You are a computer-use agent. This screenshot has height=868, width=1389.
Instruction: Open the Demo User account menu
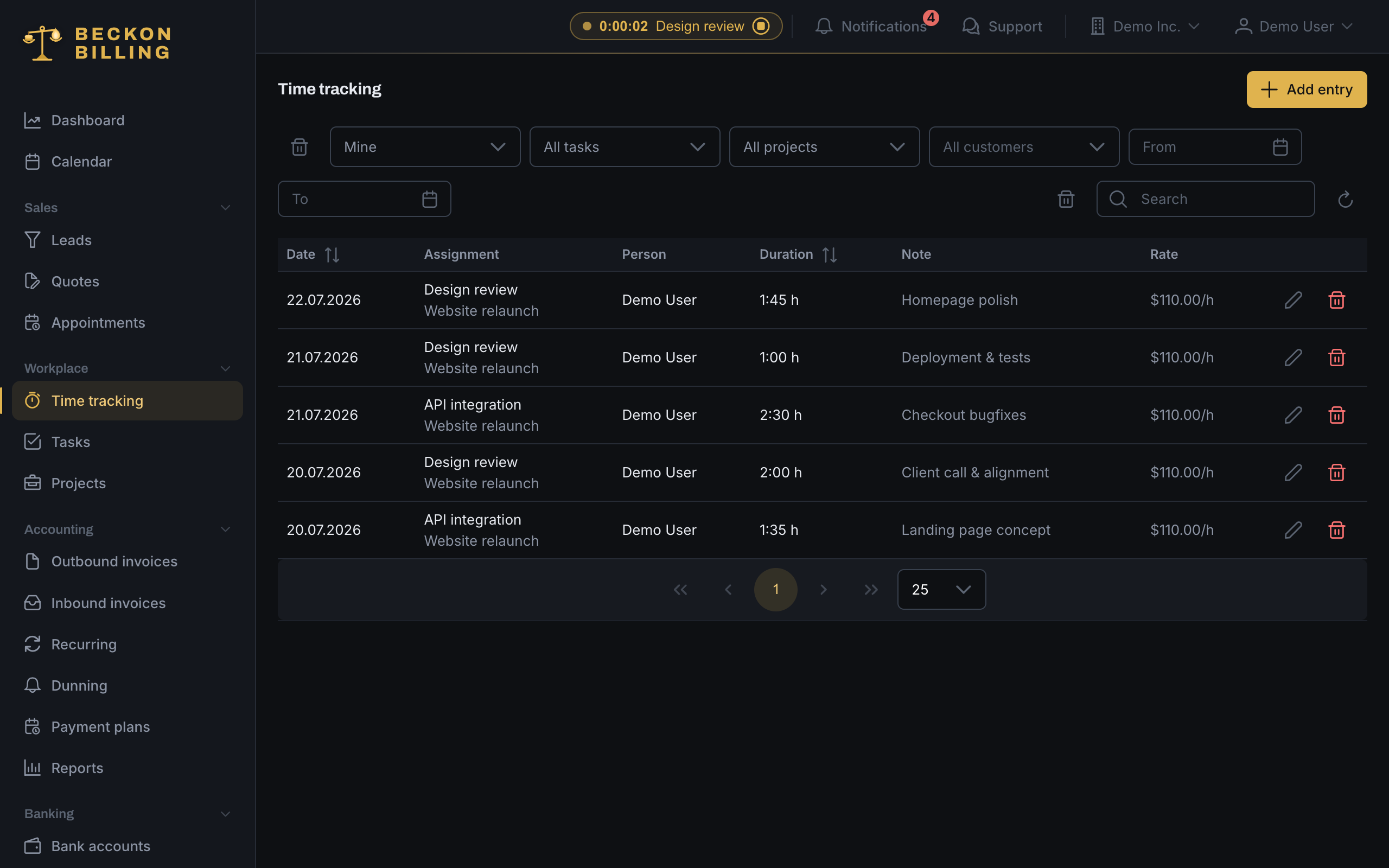pos(1294,26)
